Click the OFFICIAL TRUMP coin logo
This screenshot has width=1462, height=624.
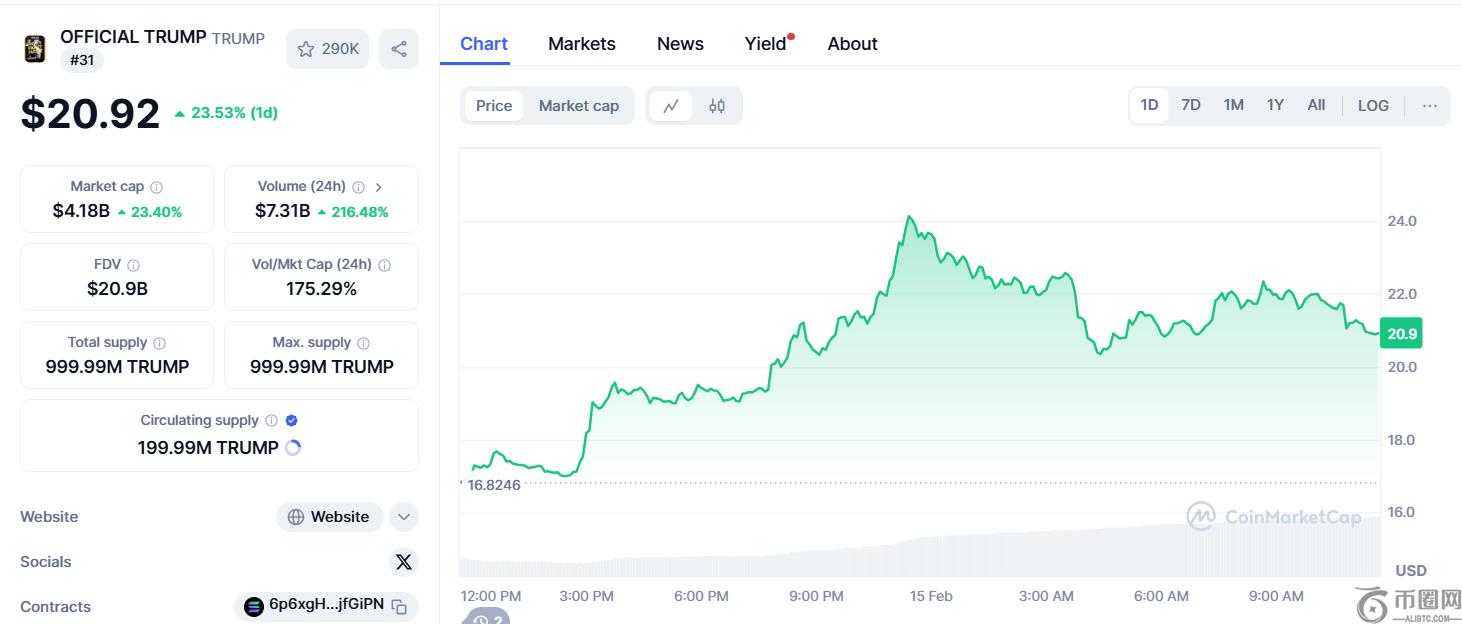coord(35,49)
